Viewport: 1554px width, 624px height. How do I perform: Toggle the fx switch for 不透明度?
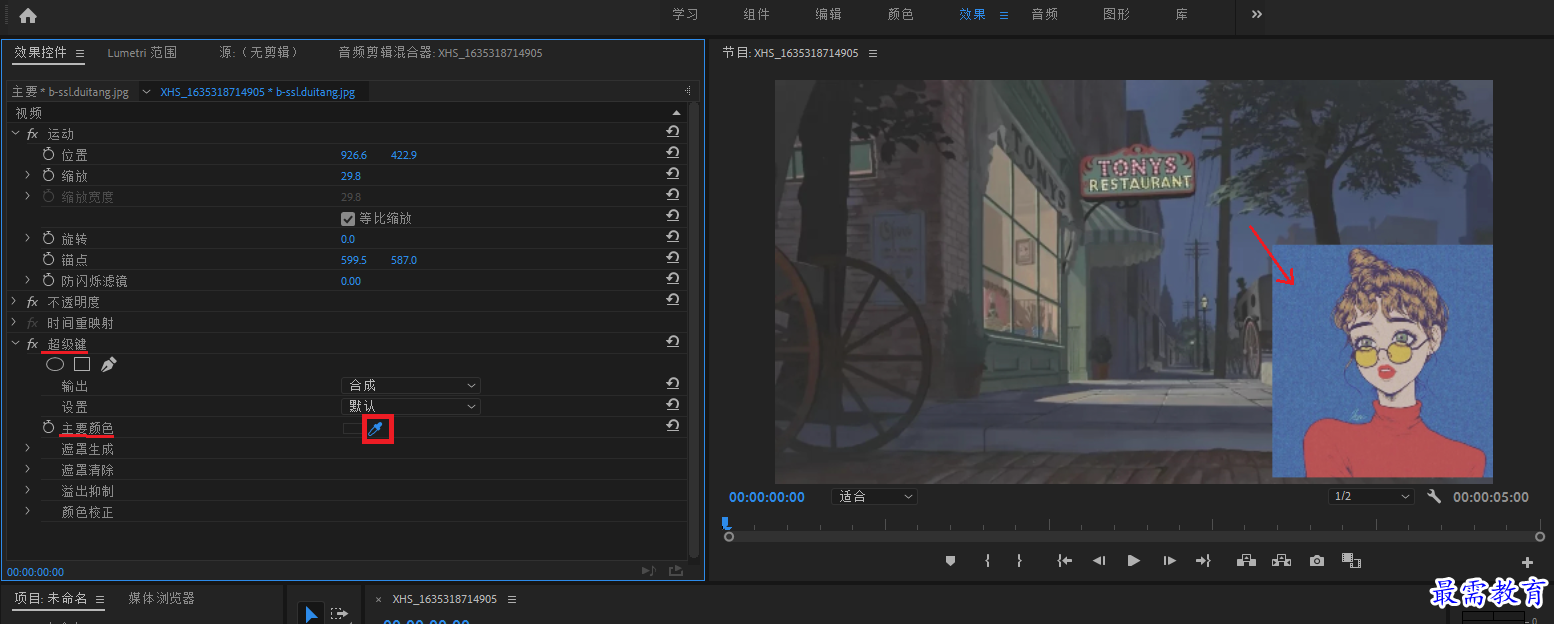[33, 302]
